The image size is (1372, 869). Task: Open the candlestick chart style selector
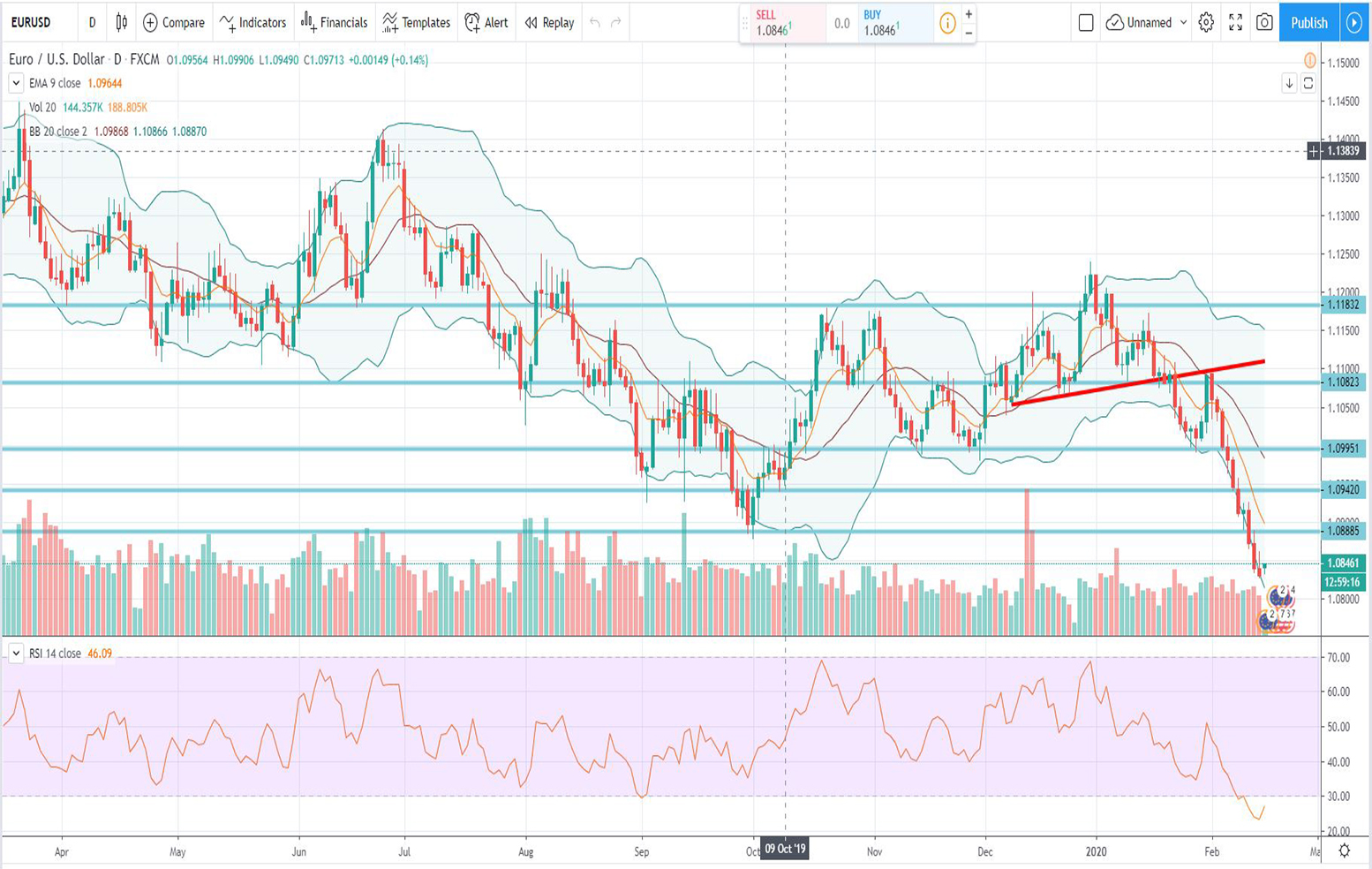[x=122, y=23]
